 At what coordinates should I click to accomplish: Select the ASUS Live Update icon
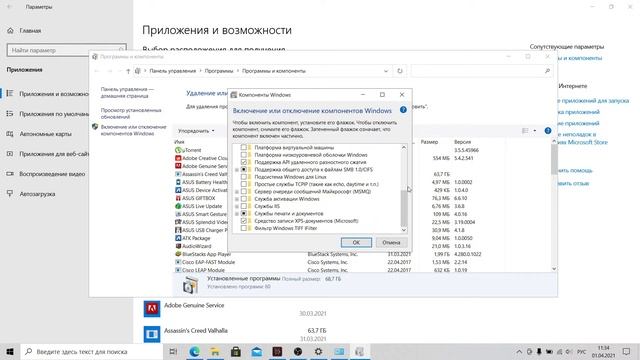click(178, 206)
